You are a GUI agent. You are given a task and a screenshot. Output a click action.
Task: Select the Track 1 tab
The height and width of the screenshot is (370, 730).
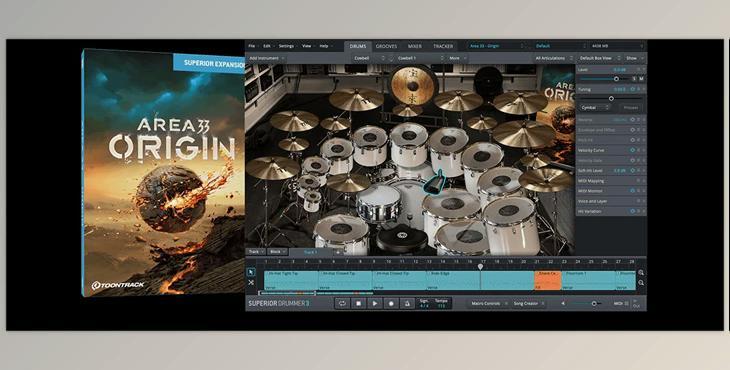(x=311, y=252)
